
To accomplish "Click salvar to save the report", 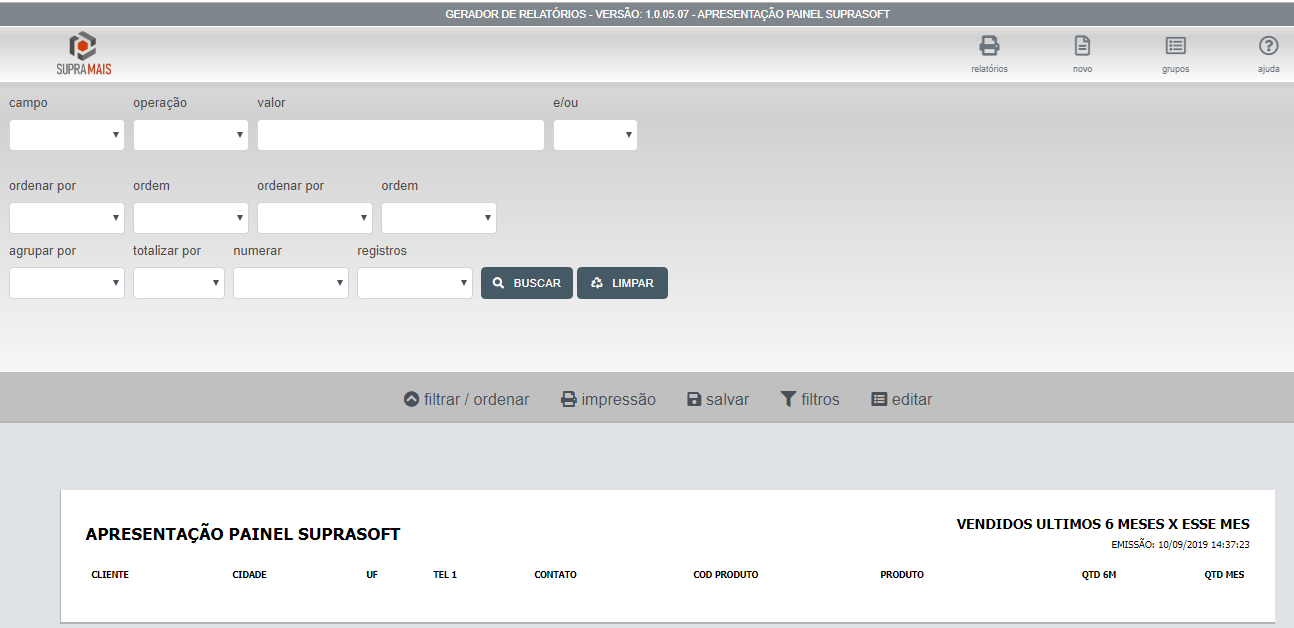I will tap(717, 400).
